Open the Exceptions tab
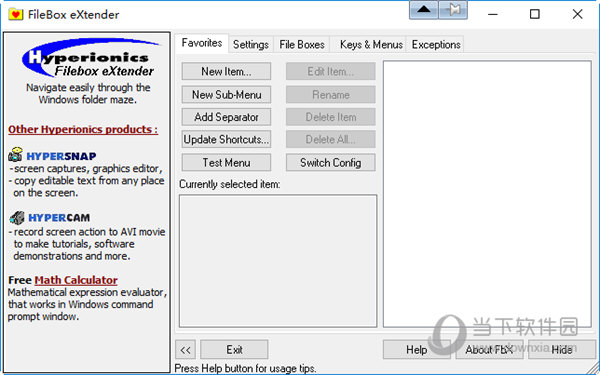 (x=436, y=44)
